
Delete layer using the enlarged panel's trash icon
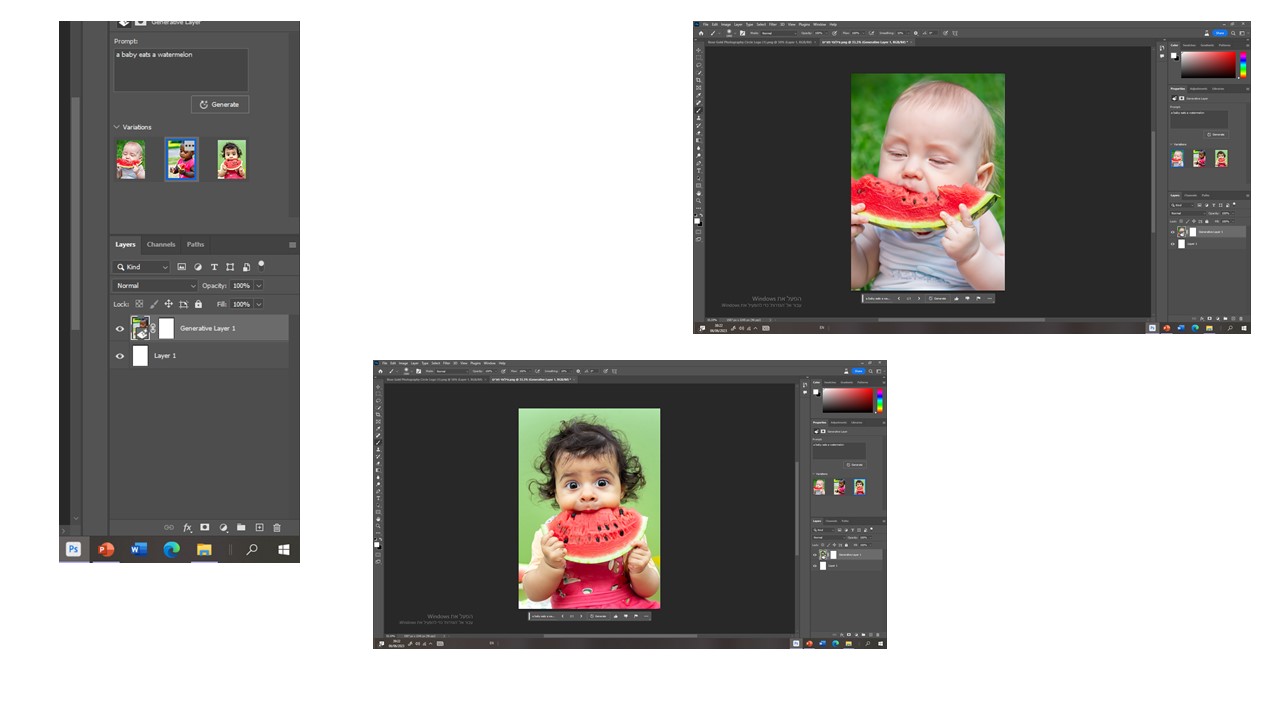click(277, 527)
